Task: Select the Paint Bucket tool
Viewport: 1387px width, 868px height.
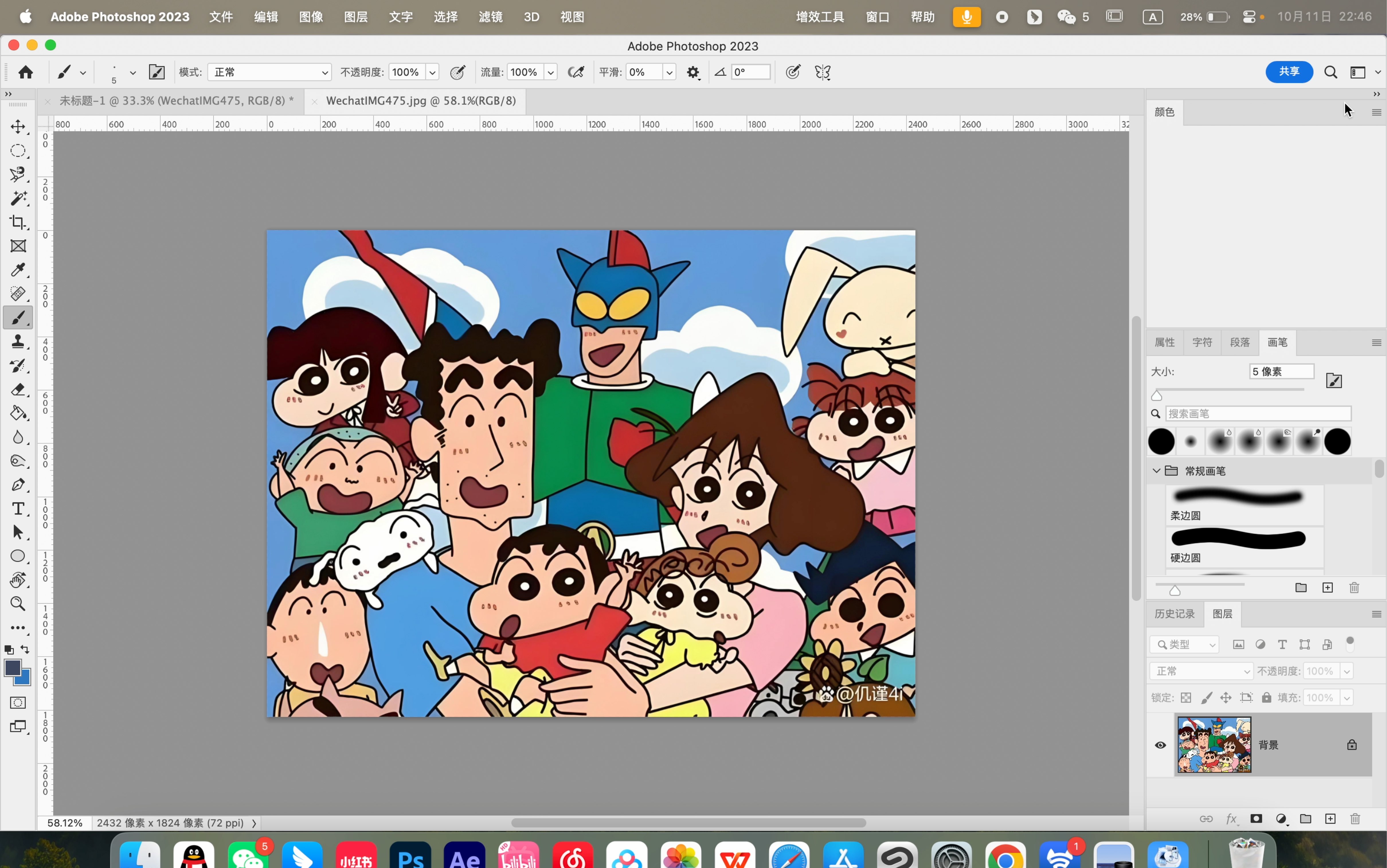Action: point(18,413)
